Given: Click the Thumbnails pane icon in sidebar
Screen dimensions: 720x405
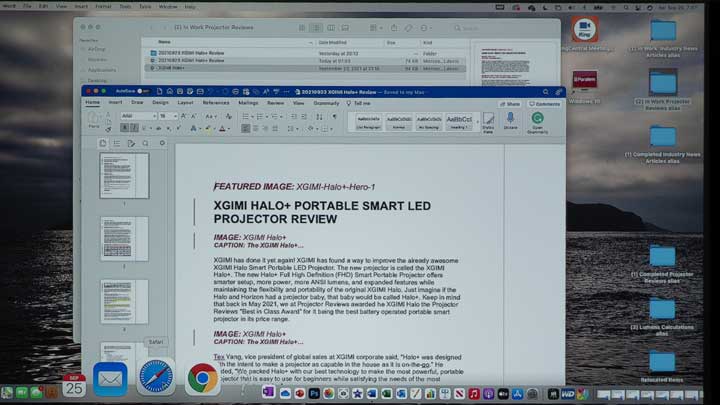Looking at the screenshot, I should pos(102,143).
